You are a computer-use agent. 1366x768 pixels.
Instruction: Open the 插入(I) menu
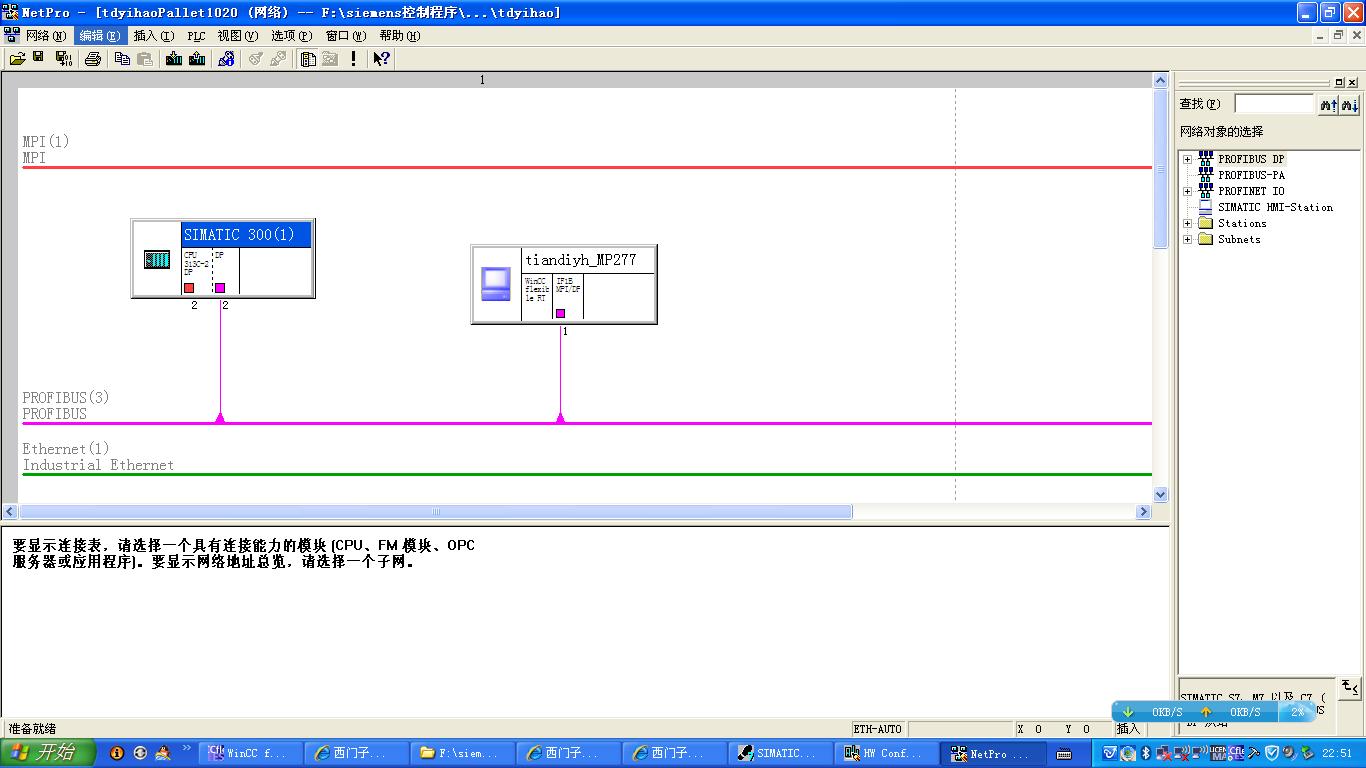(x=153, y=36)
